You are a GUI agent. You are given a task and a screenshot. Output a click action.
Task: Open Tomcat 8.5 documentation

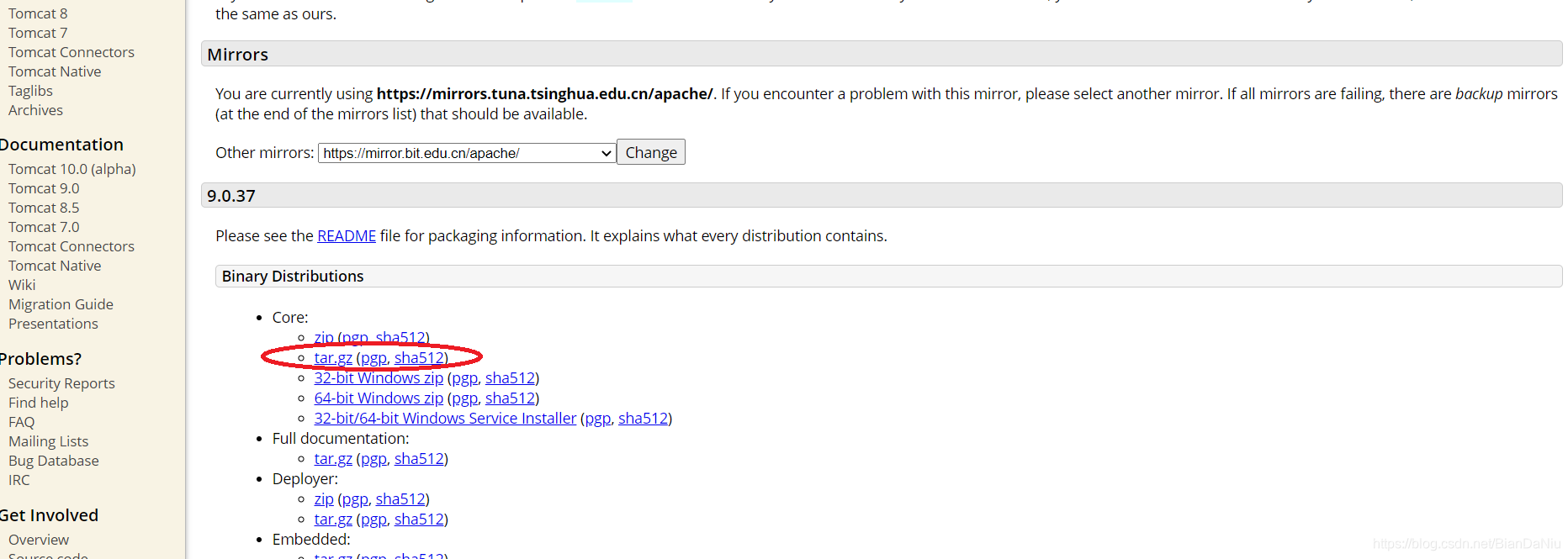44,208
